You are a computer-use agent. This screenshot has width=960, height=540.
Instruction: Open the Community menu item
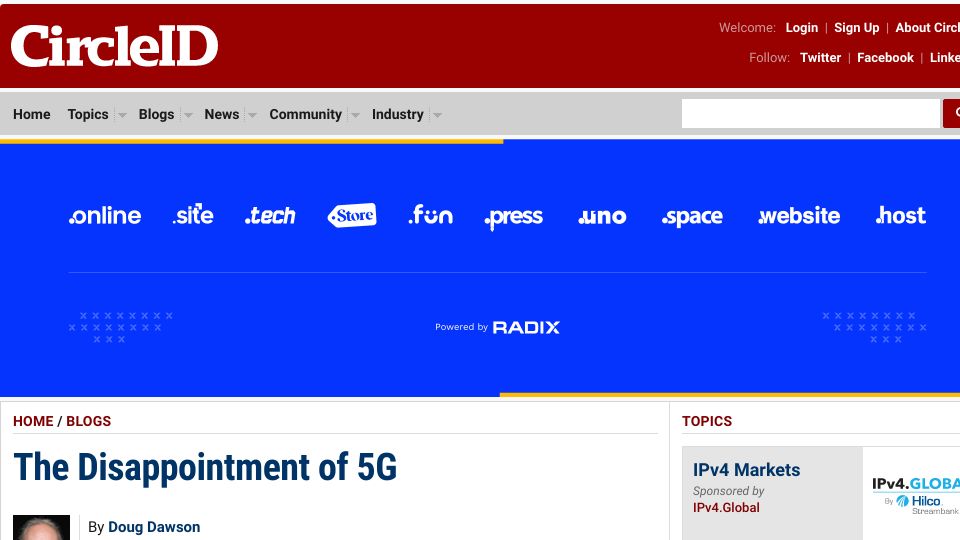pyautogui.click(x=306, y=114)
